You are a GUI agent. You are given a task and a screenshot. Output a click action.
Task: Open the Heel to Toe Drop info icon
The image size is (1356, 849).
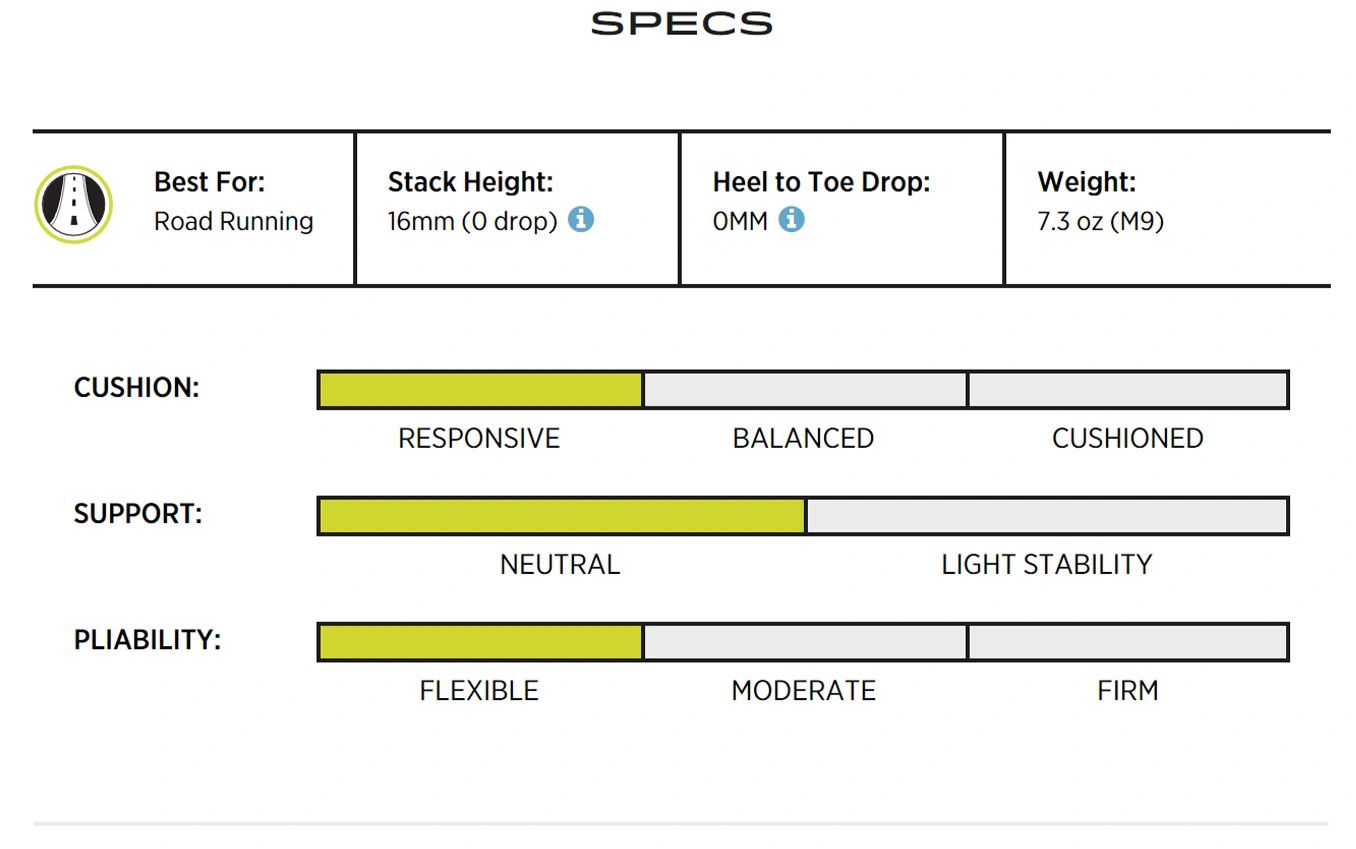[791, 219]
